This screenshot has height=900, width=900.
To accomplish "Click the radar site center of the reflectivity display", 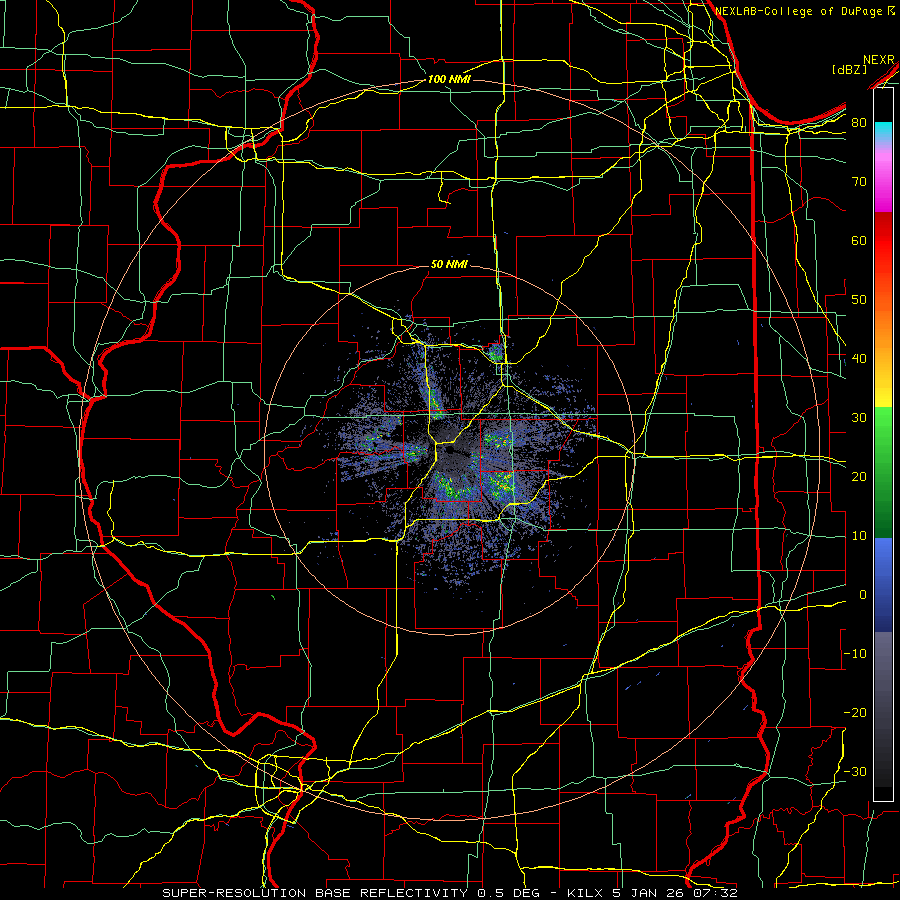I will coord(449,452).
